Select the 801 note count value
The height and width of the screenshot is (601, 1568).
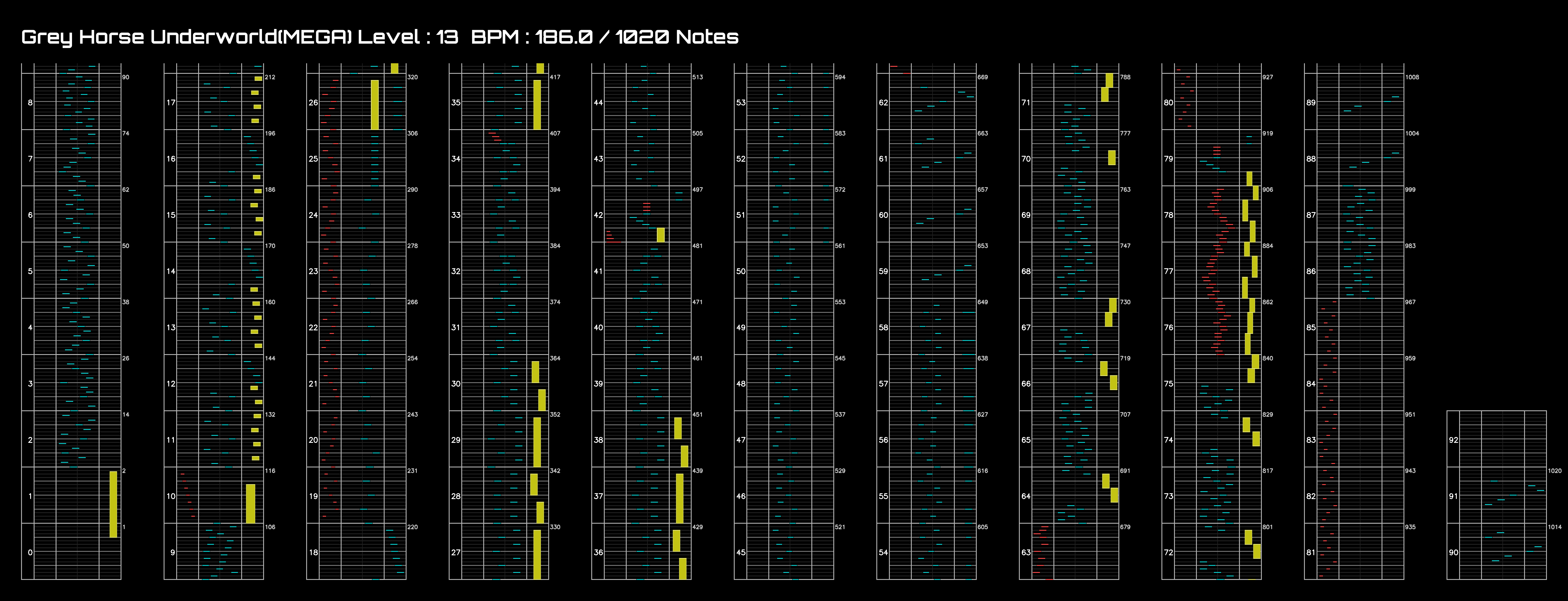(x=1267, y=527)
